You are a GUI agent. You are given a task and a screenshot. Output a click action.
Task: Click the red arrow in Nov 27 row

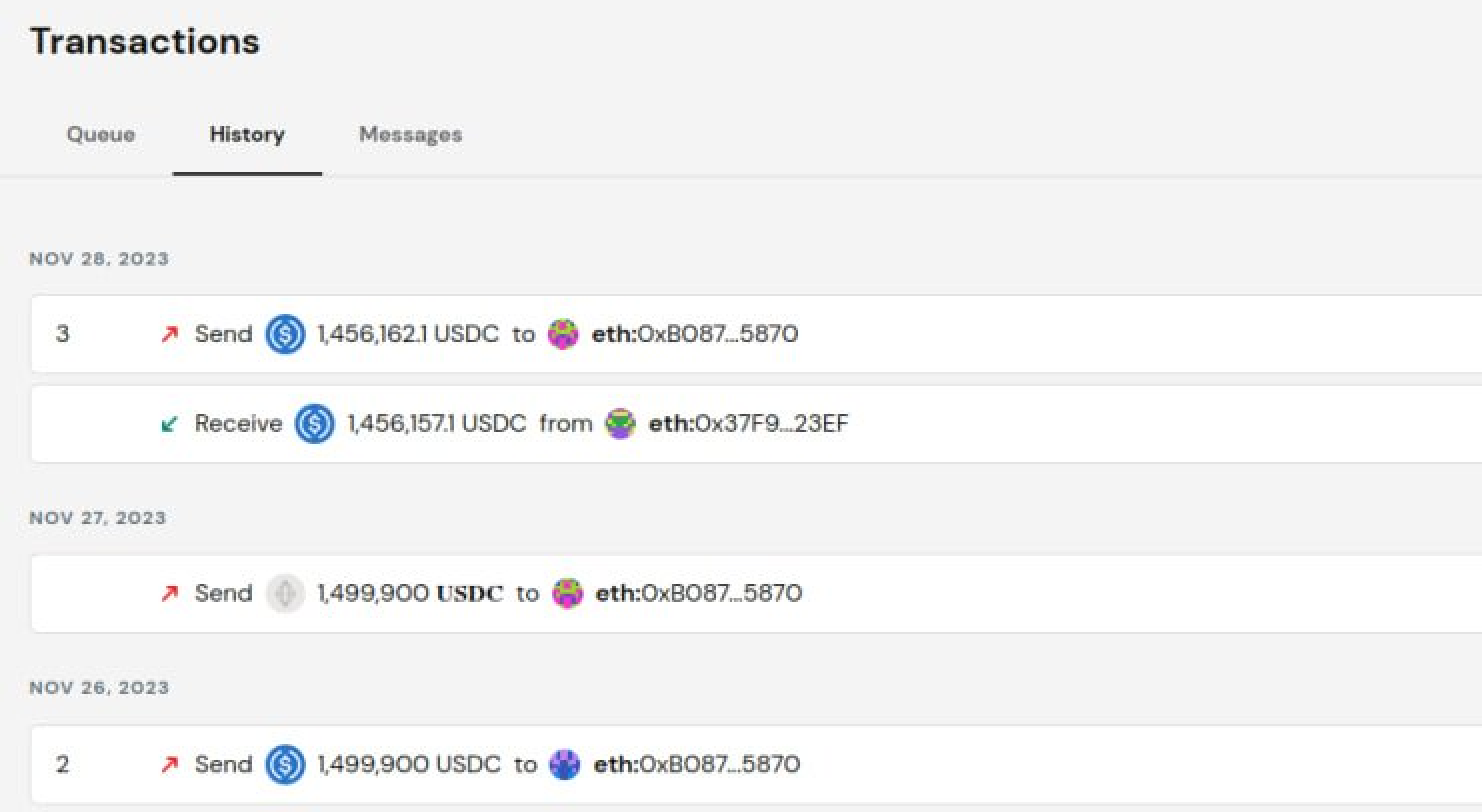tap(170, 594)
